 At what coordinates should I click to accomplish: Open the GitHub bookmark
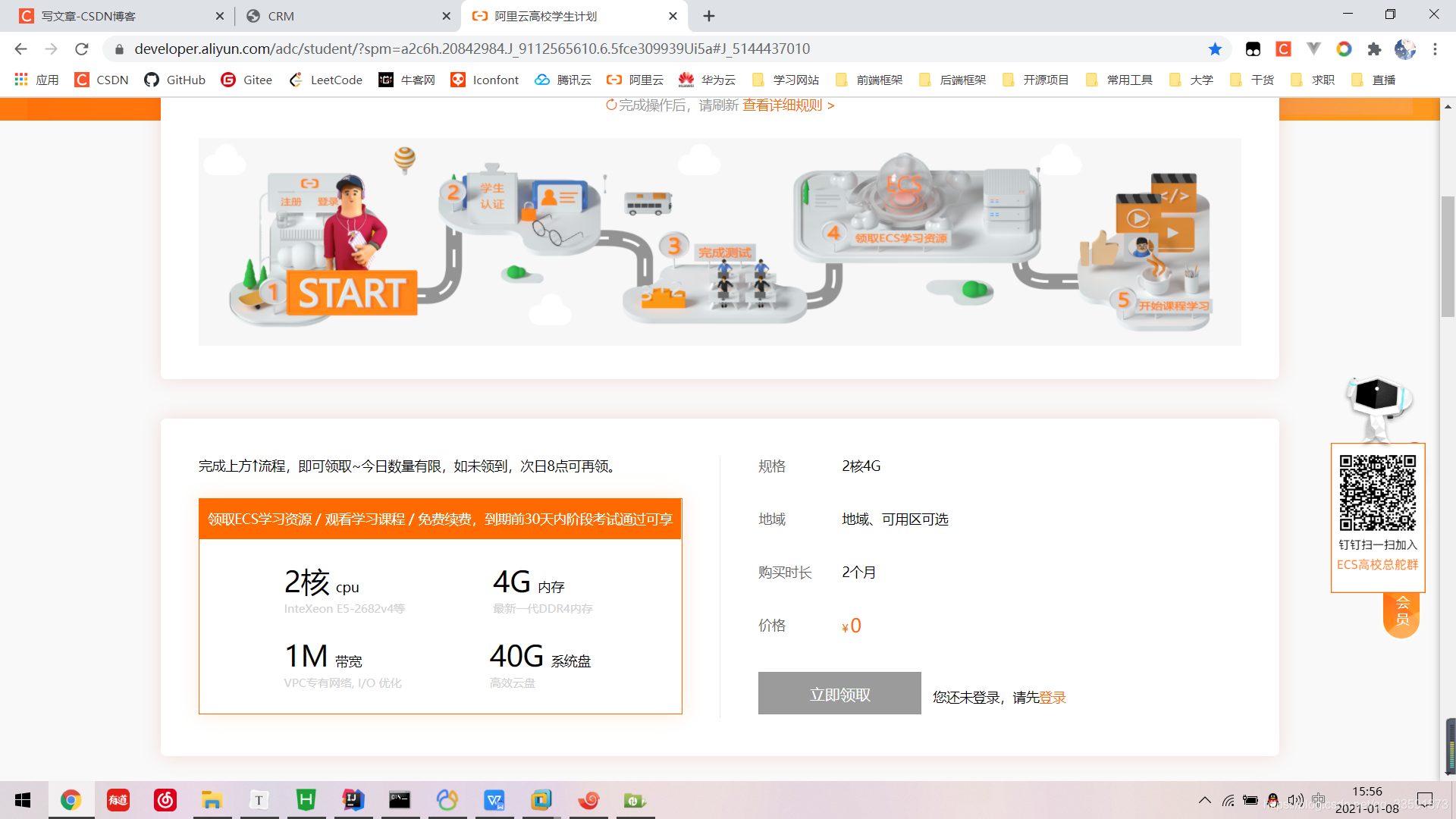point(175,80)
